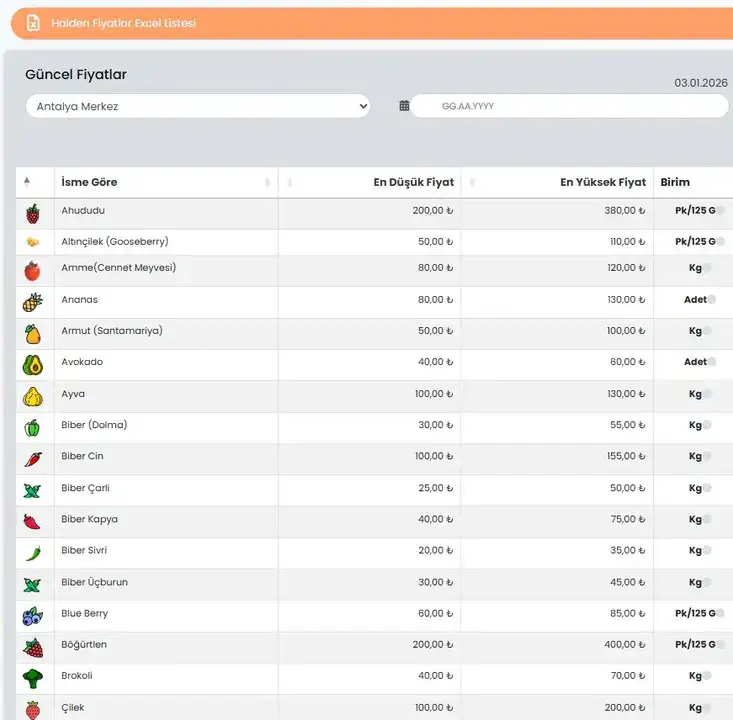
Task: Toggle the gray circle in Biber Sivri row
Action: pos(708,551)
